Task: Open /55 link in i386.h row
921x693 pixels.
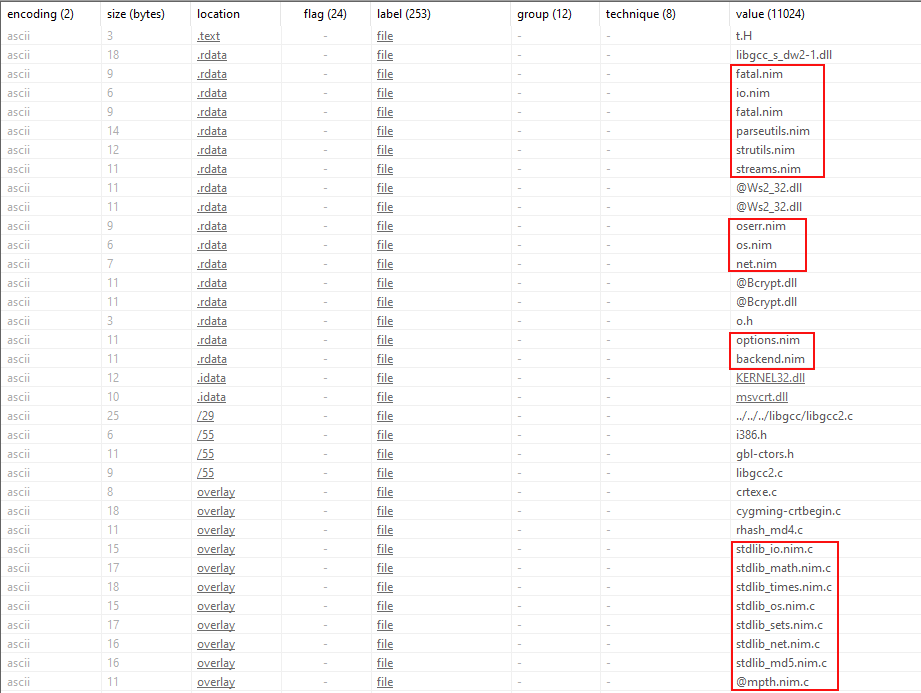Action: click(206, 435)
